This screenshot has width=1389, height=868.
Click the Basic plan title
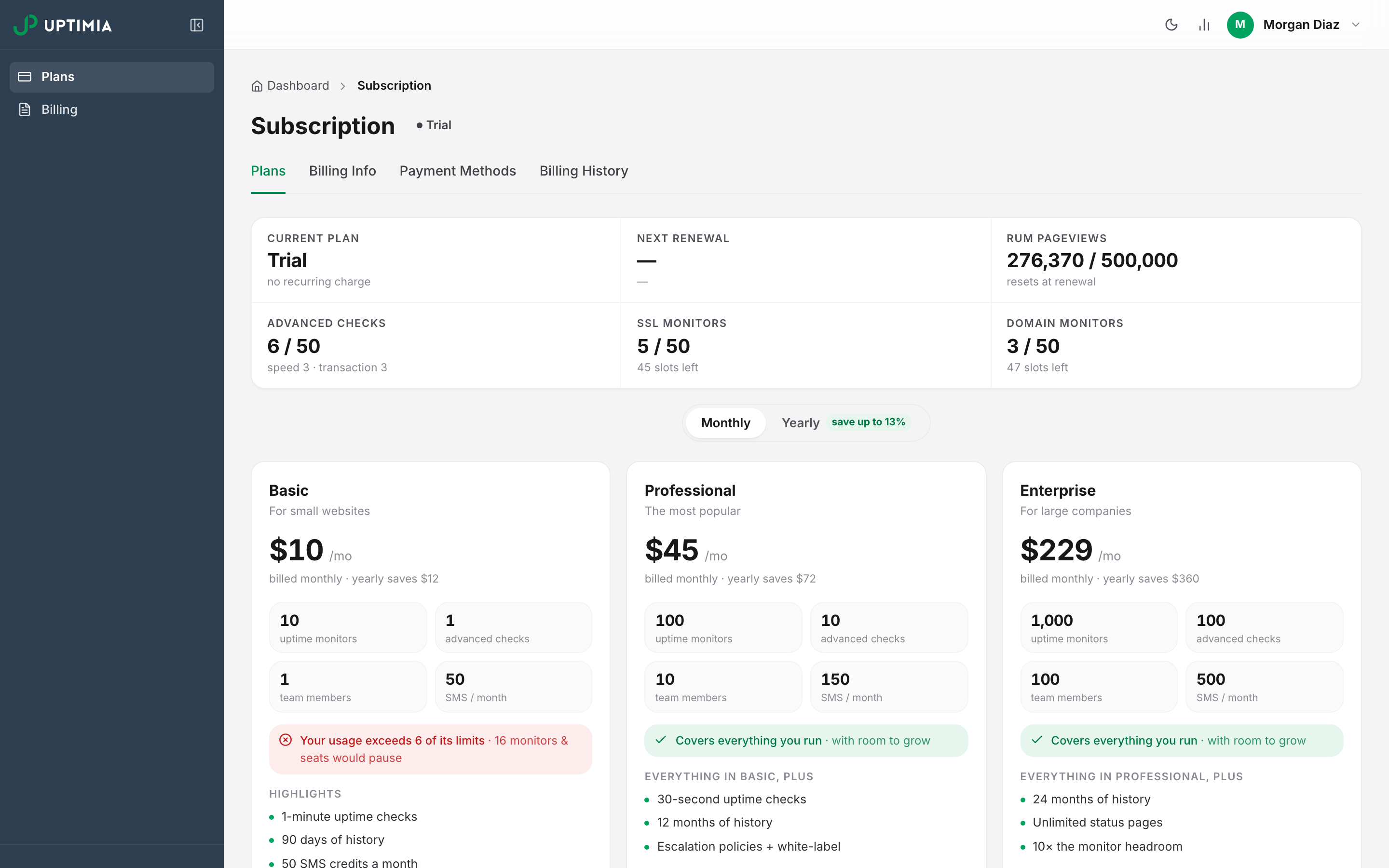tap(289, 490)
